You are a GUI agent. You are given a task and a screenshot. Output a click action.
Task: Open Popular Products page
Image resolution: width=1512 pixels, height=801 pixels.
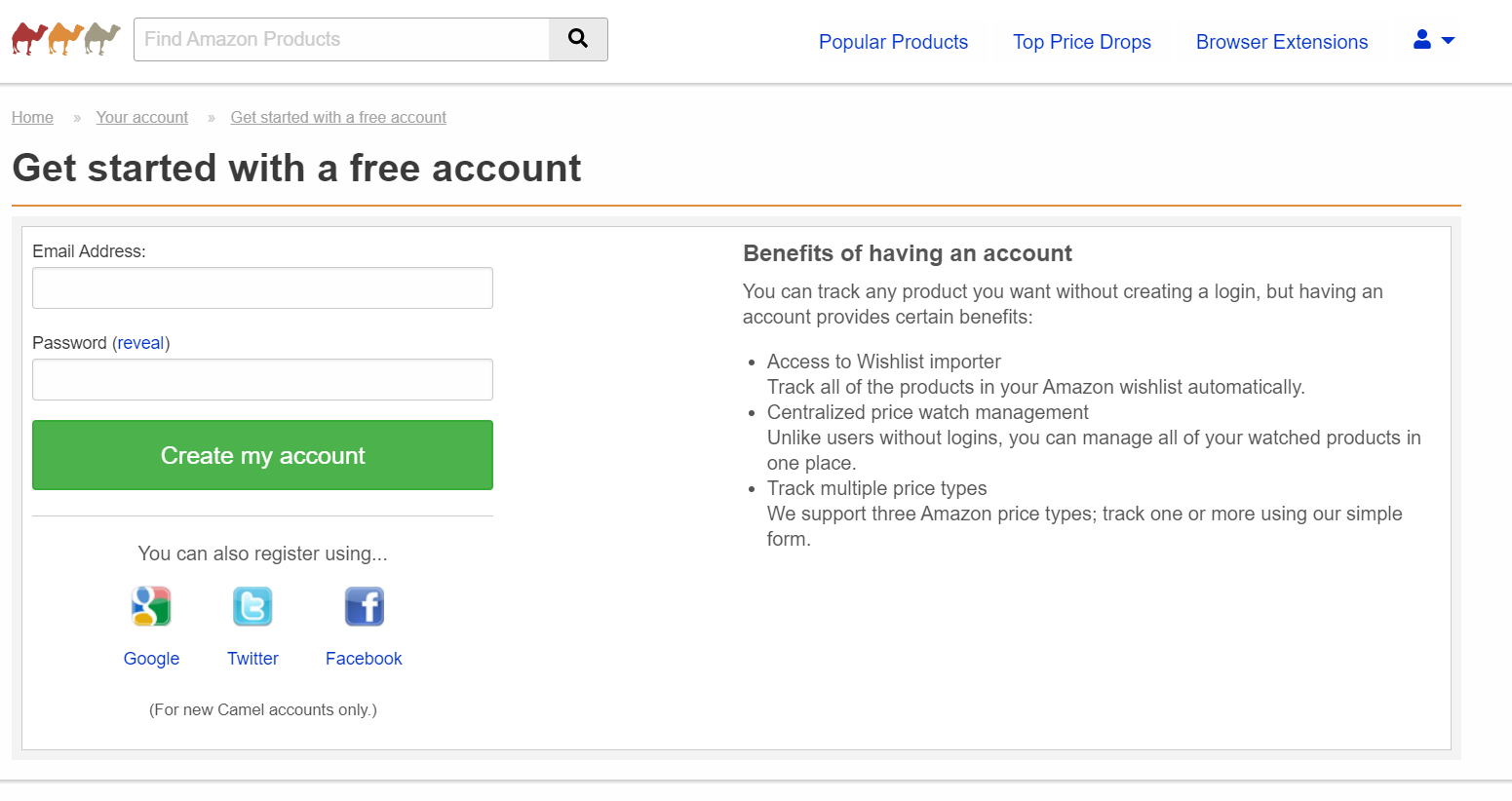893,42
